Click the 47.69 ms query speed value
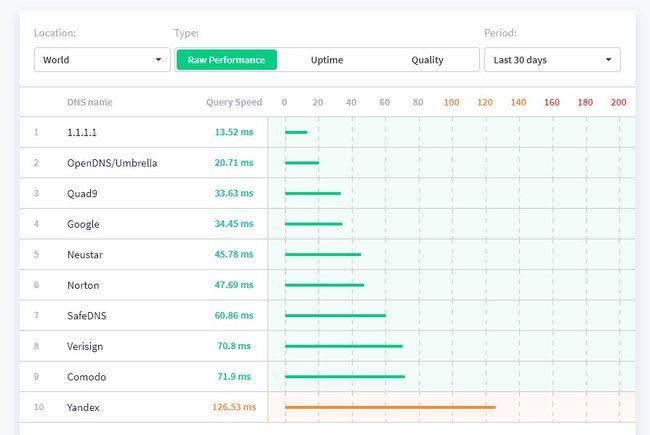 (x=234, y=285)
